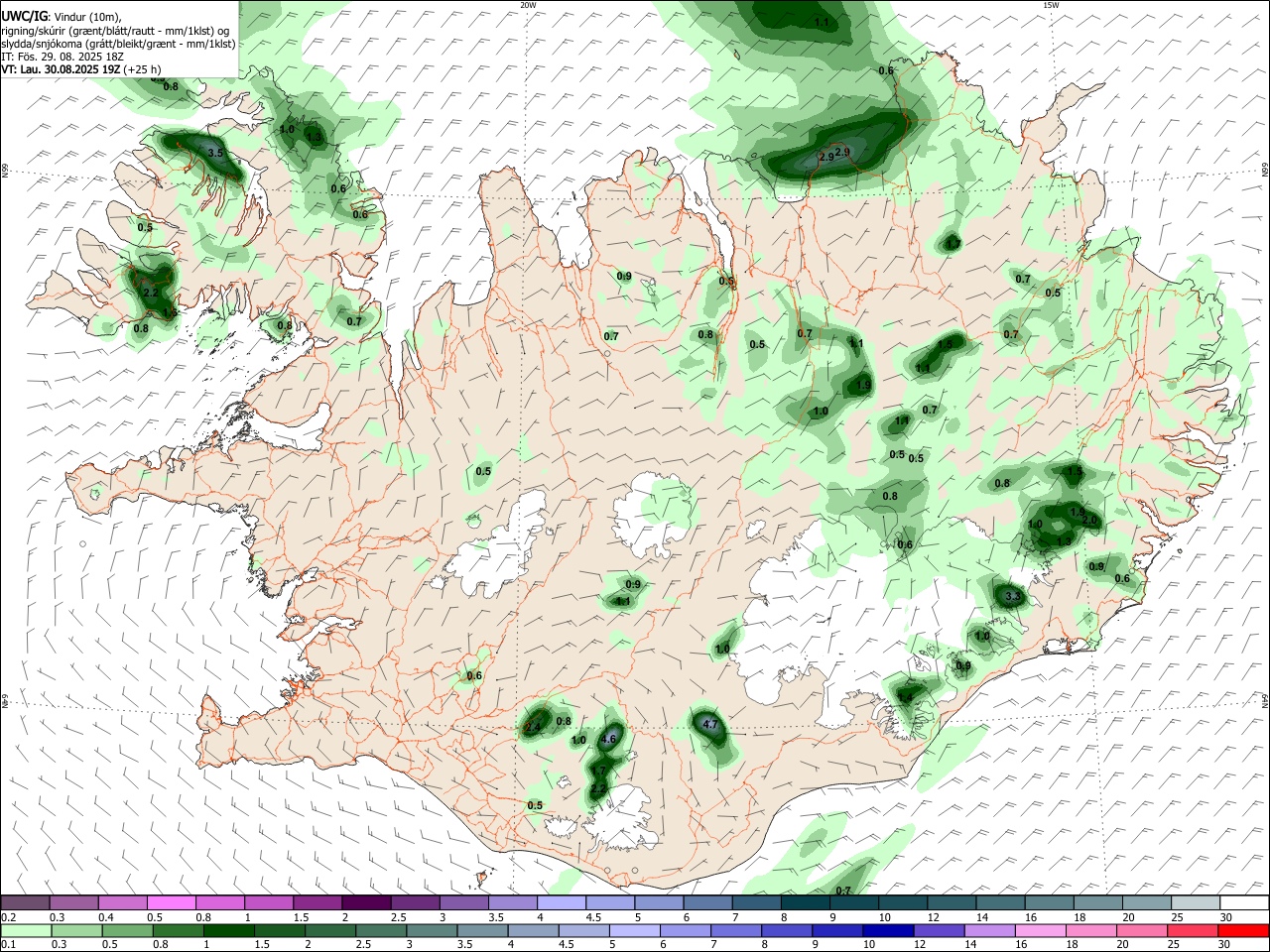Viewport: 1270px width, 952px height.
Task: Click the 3.3 precipitation value
Action: click(1012, 596)
